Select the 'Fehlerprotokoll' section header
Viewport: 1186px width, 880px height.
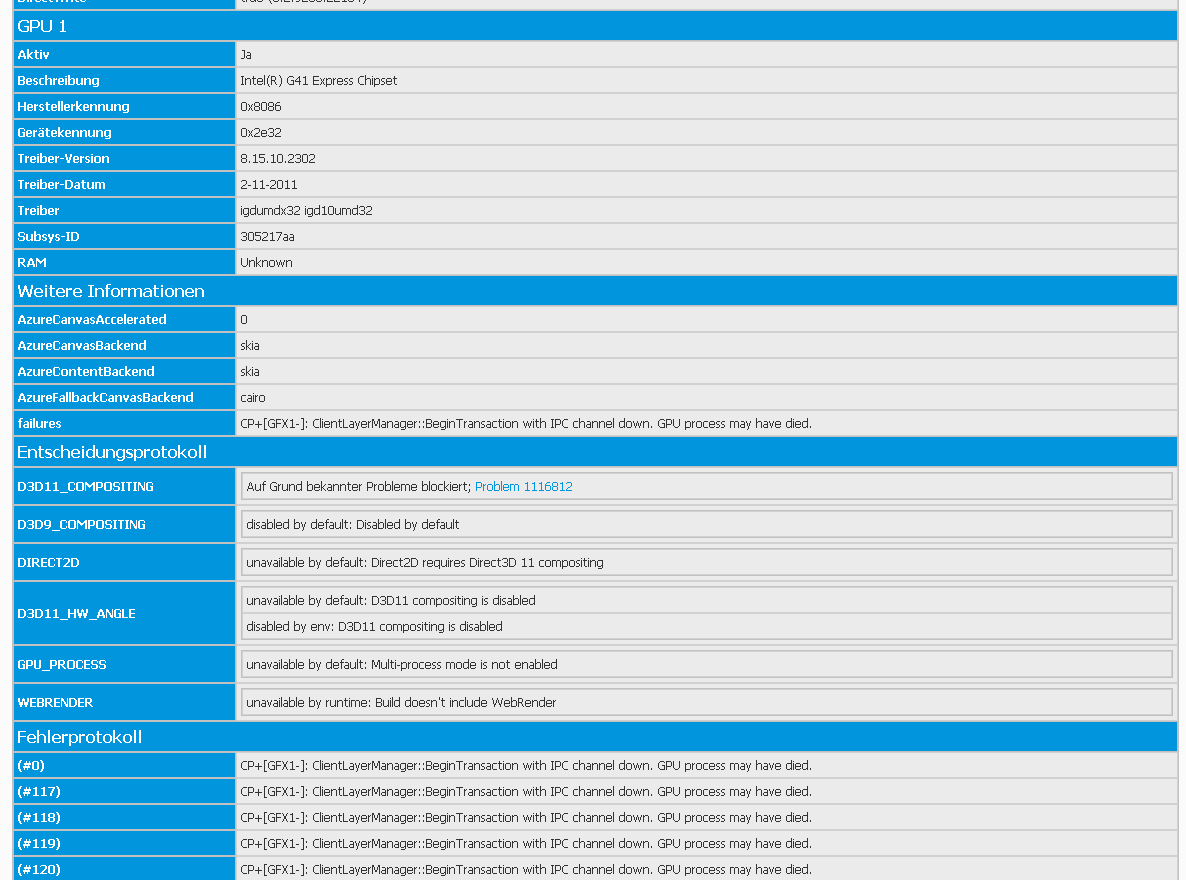pos(595,736)
